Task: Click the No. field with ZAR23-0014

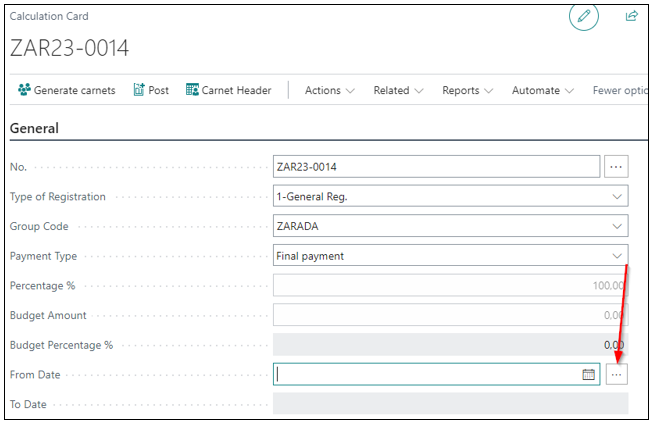Action: pyautogui.click(x=435, y=167)
